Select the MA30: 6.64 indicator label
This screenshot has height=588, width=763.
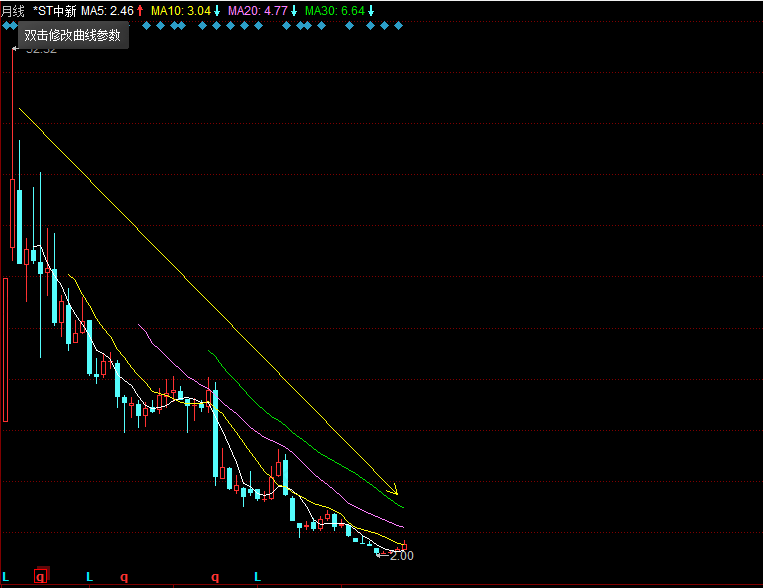pyautogui.click(x=335, y=11)
